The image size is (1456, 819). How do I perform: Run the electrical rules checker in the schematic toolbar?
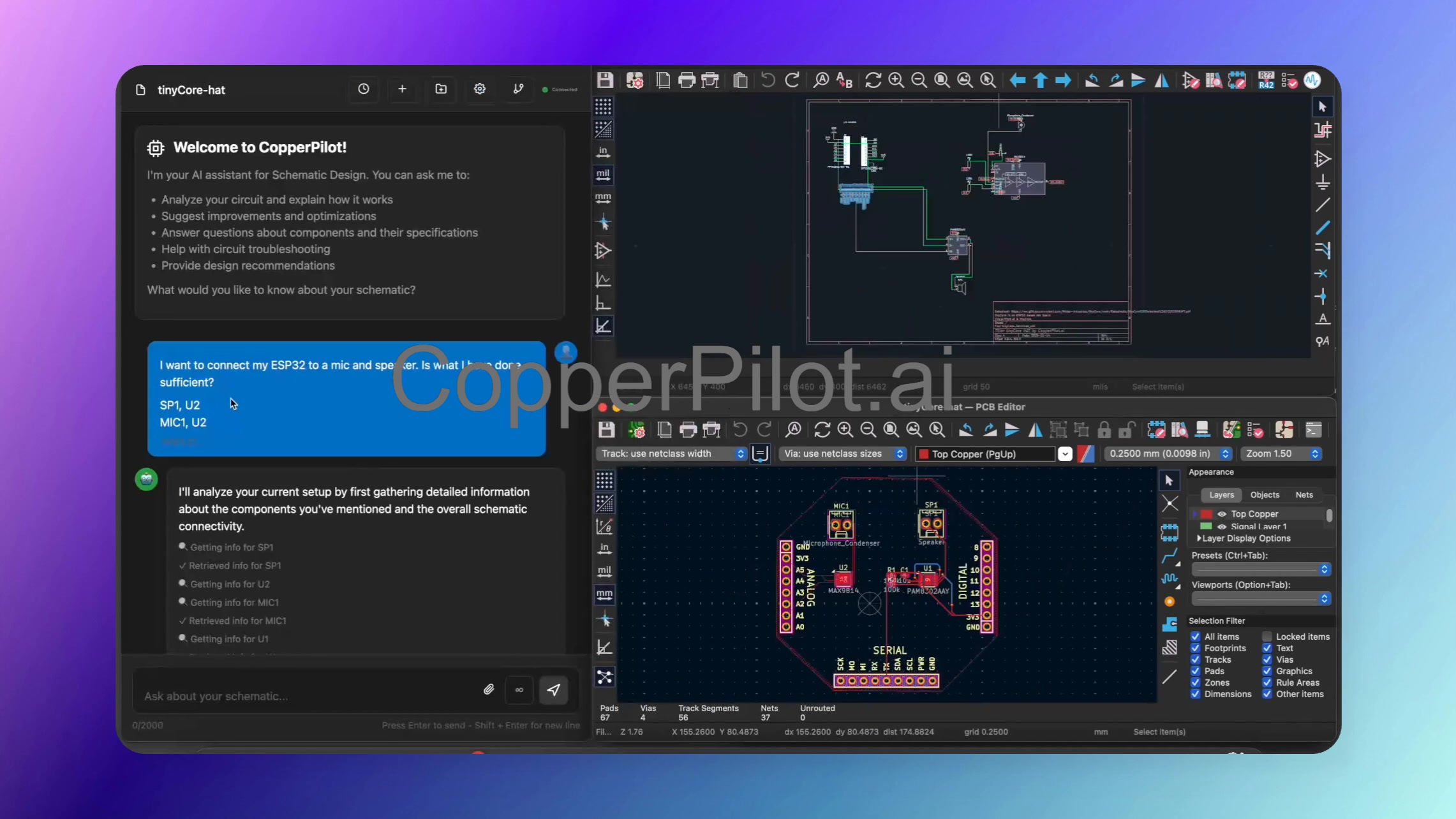click(1289, 81)
